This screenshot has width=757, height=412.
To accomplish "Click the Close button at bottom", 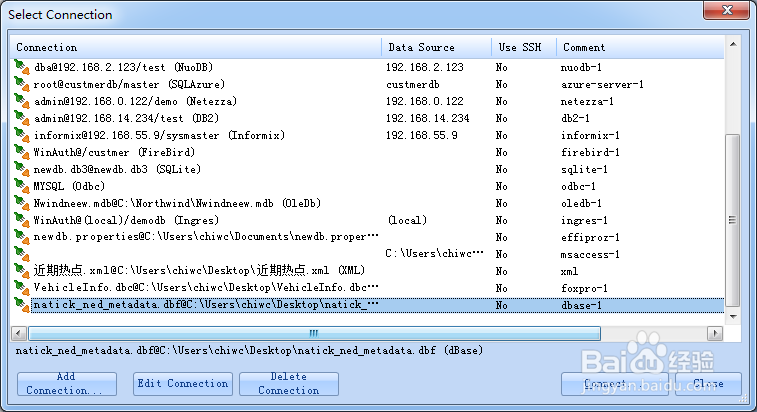I will (708, 384).
